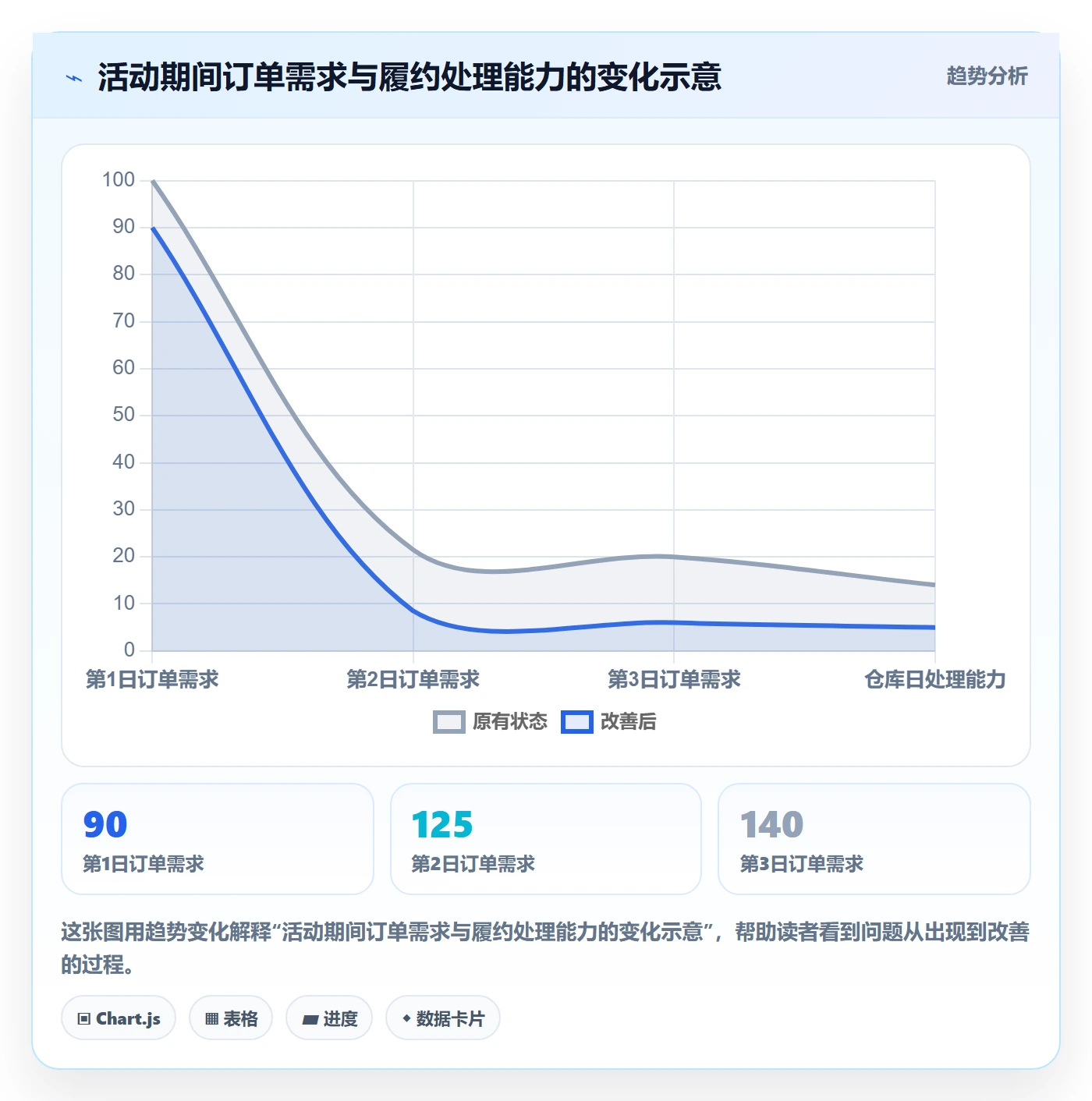Toggle the 原有状态 legend swatch

click(449, 722)
